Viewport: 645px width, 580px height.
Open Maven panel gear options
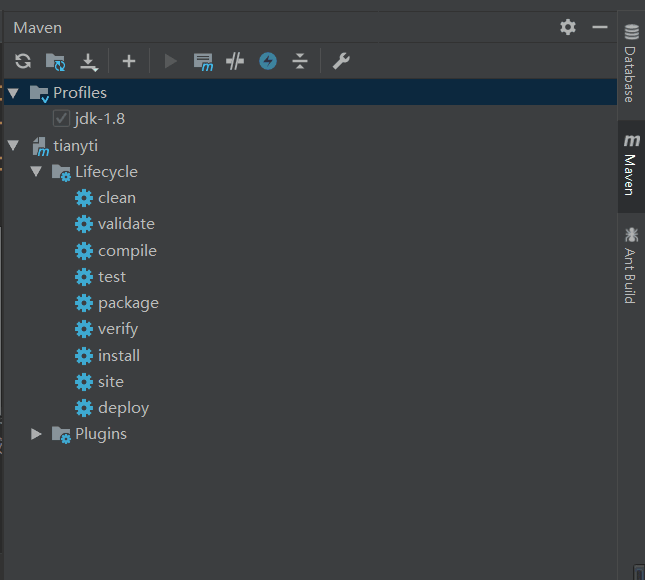click(x=568, y=28)
